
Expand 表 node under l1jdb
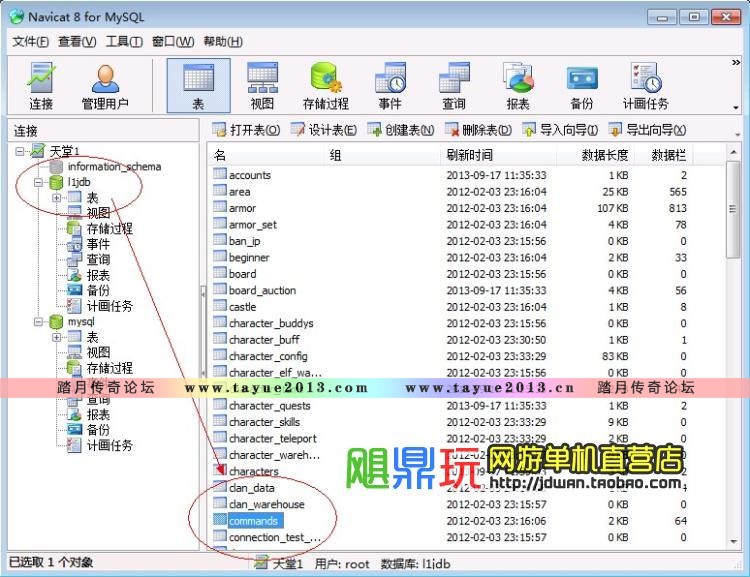coord(56,198)
